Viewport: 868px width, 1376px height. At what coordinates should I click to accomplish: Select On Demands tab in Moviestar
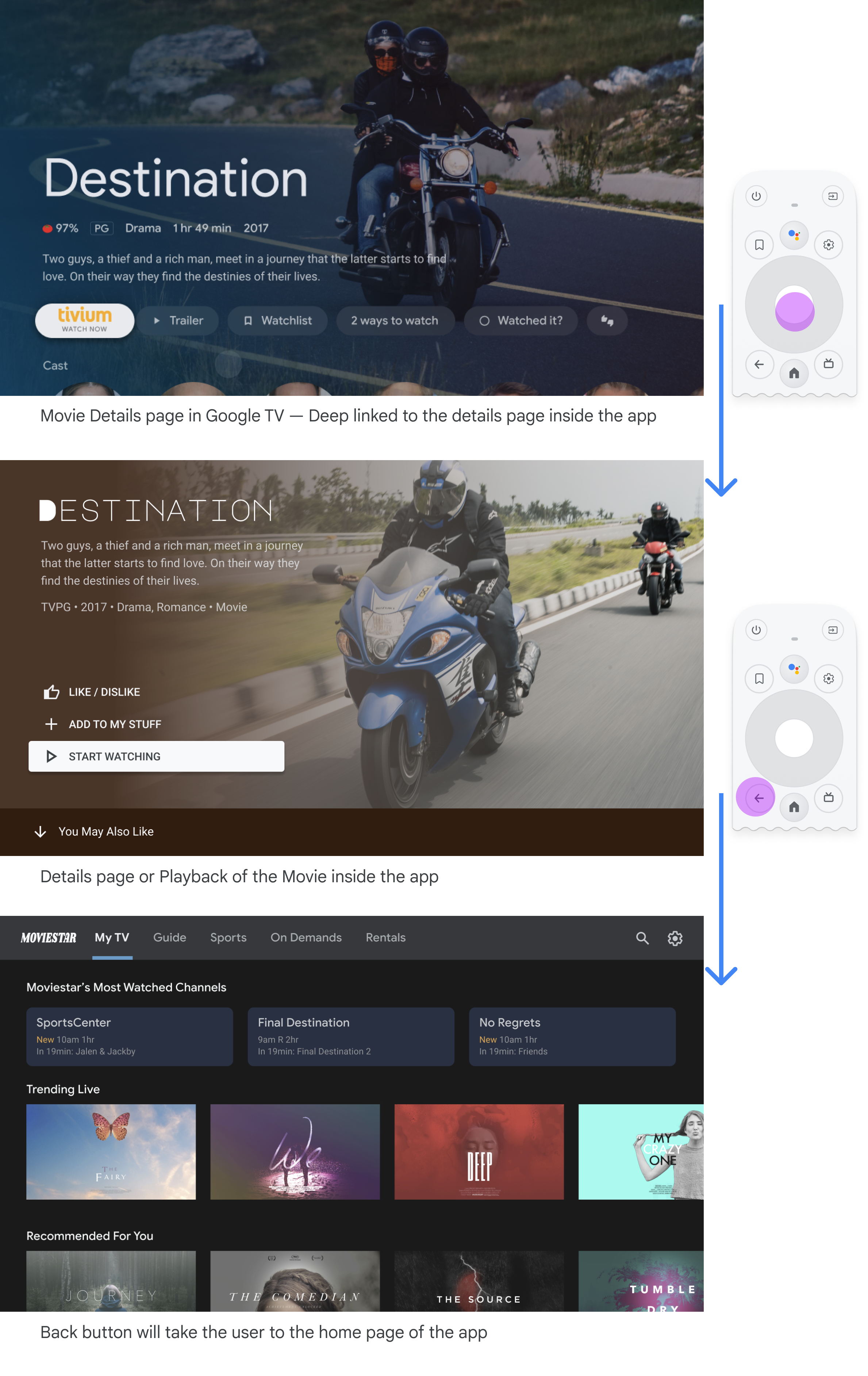click(305, 937)
